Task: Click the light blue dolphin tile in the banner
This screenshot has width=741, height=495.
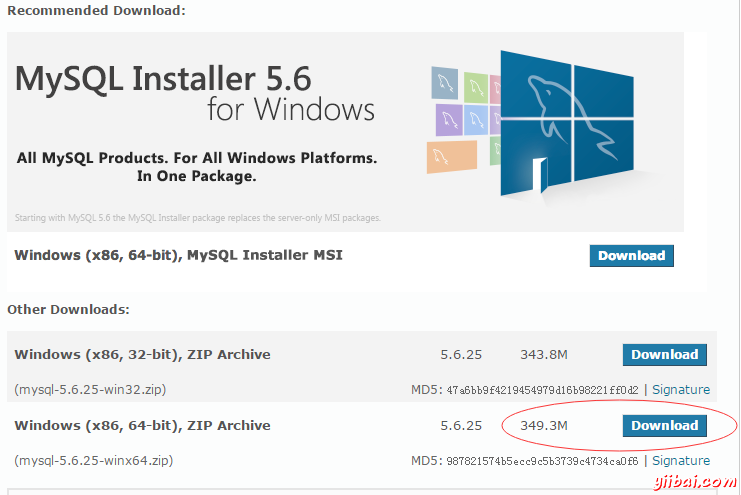Action: (x=478, y=121)
